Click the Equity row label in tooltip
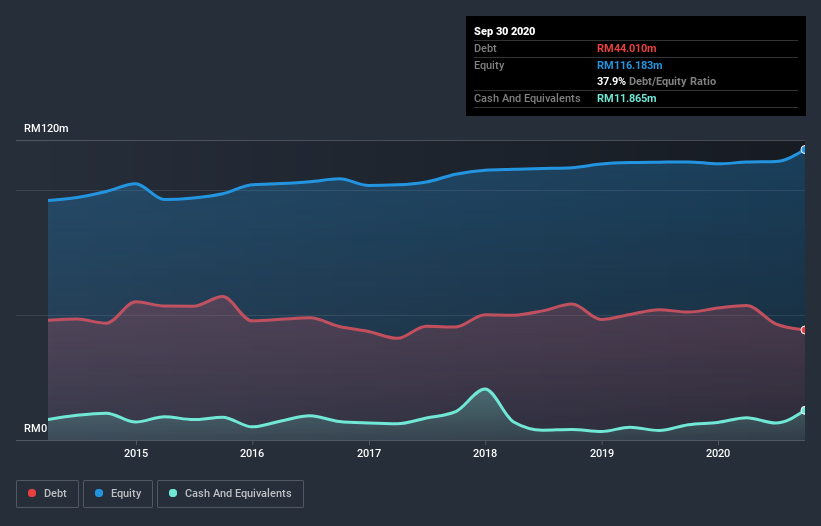The width and height of the screenshot is (821, 526). coord(489,65)
